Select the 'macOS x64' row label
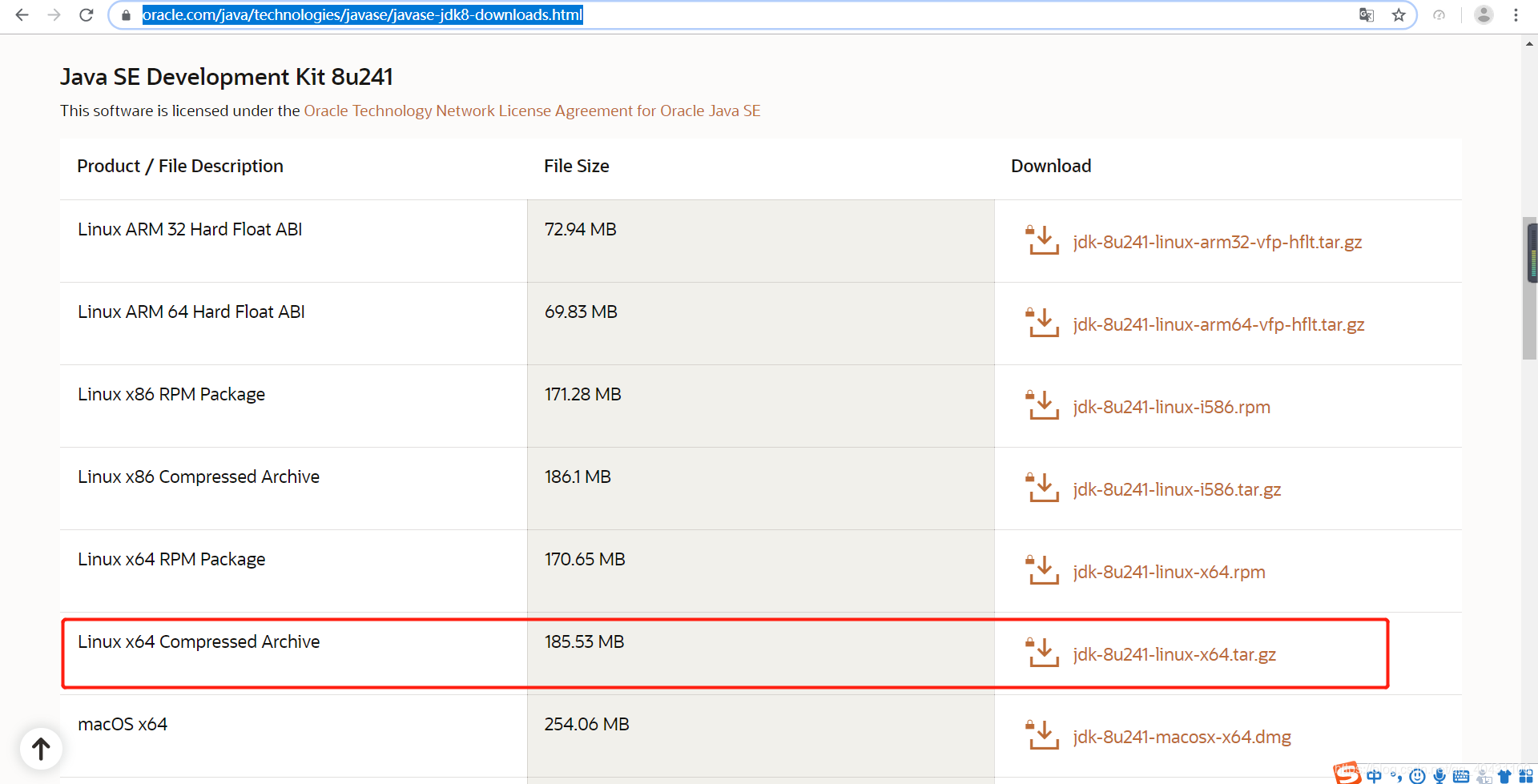 click(123, 724)
